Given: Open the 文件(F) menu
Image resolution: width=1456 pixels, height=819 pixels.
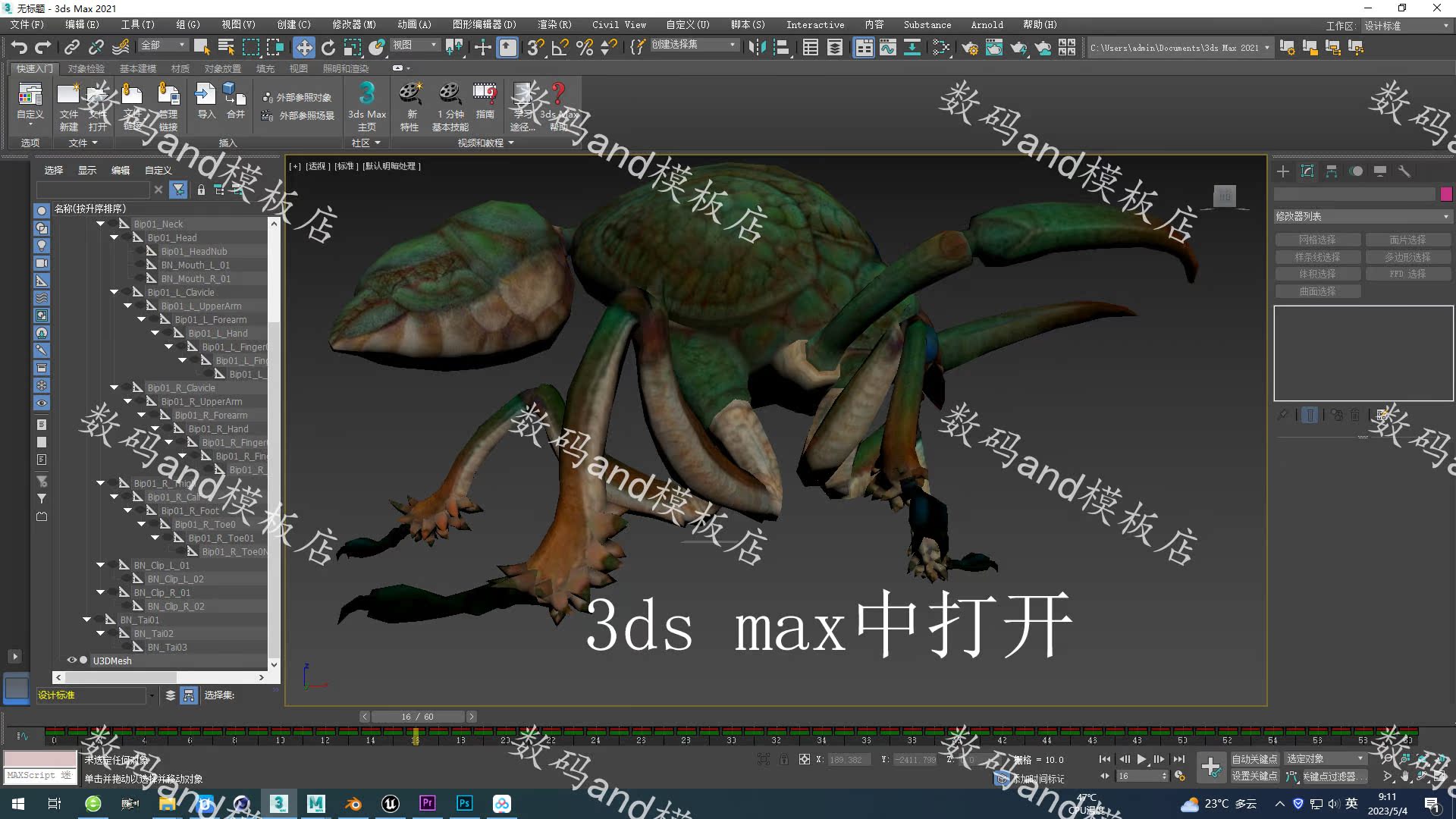Looking at the screenshot, I should pos(27,25).
